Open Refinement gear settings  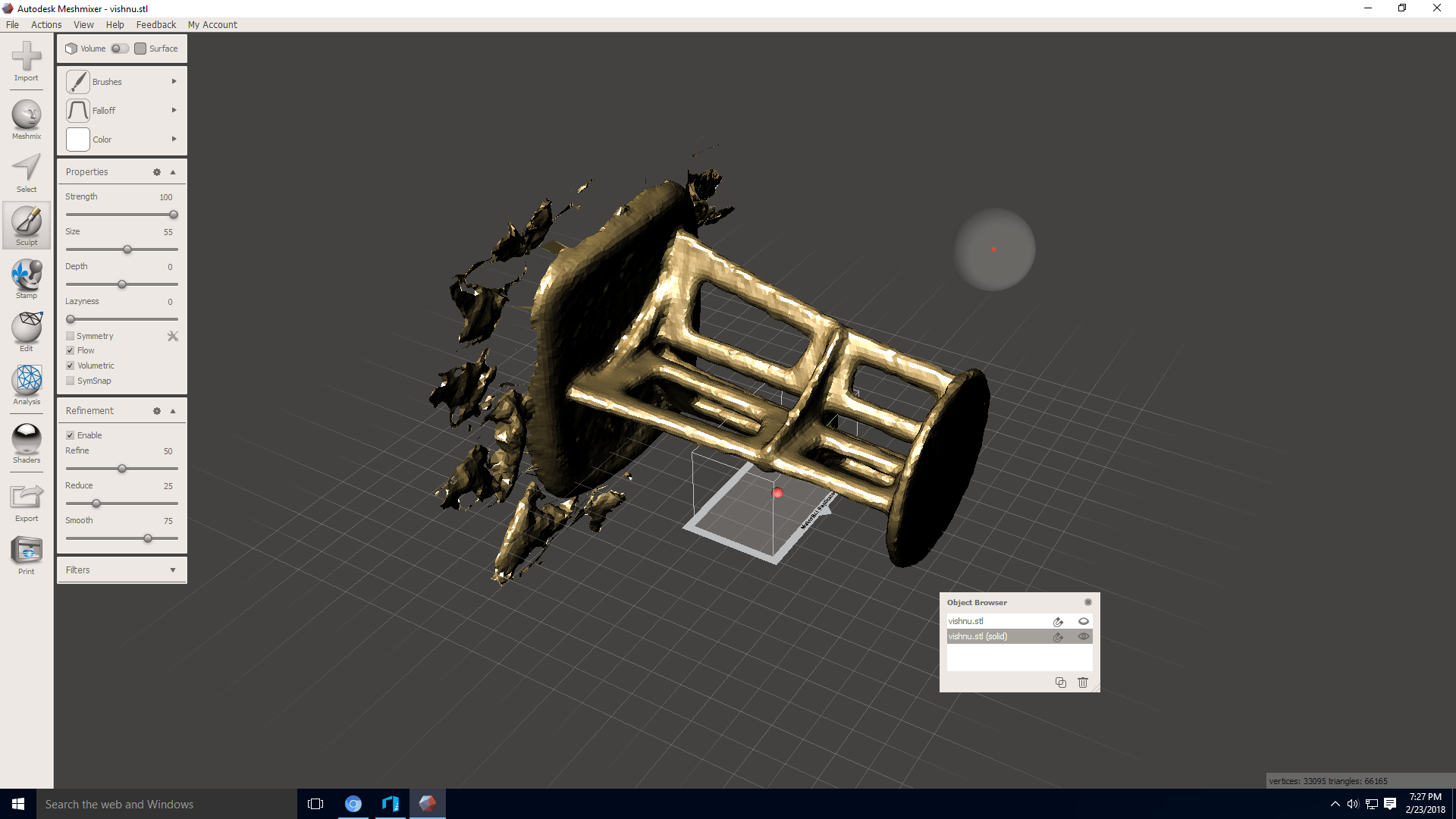(x=157, y=411)
